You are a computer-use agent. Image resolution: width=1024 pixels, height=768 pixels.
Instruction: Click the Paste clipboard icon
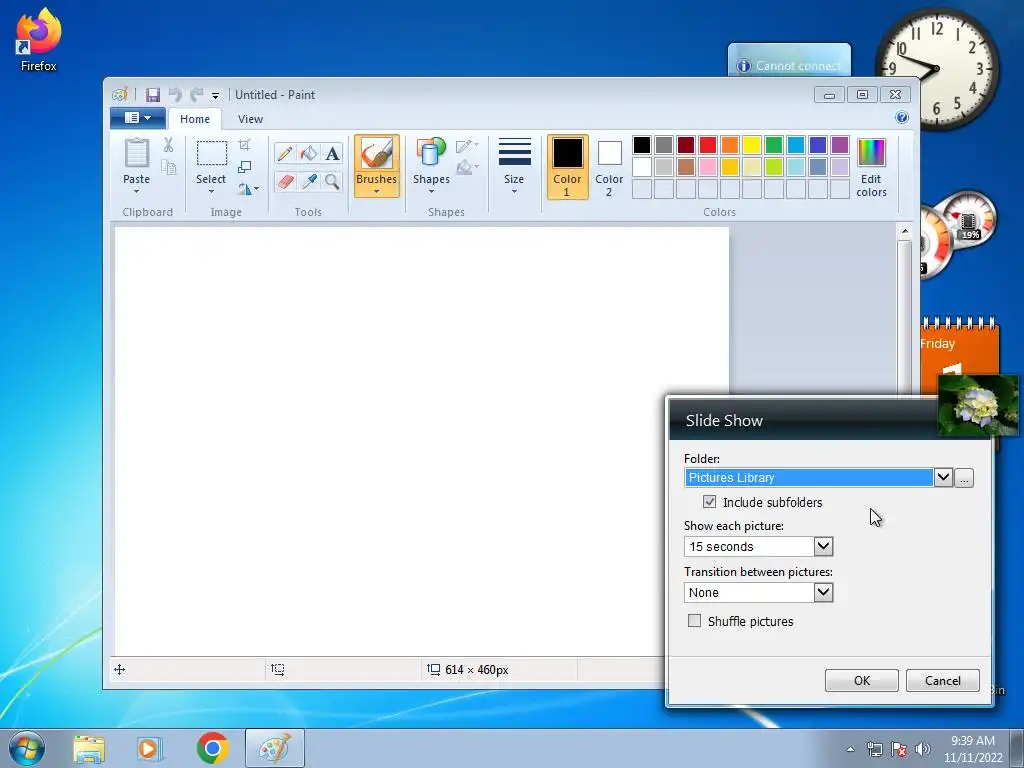pyautogui.click(x=136, y=153)
